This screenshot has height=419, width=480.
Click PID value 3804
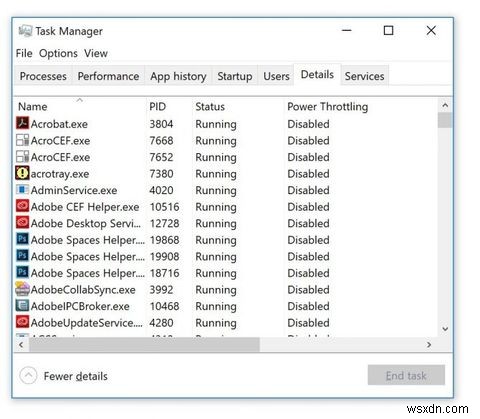pyautogui.click(x=161, y=124)
